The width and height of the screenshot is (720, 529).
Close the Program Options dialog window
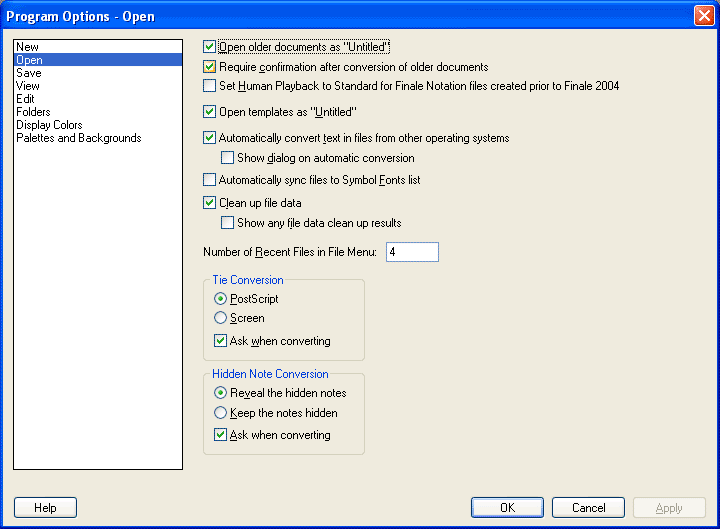click(x=703, y=16)
